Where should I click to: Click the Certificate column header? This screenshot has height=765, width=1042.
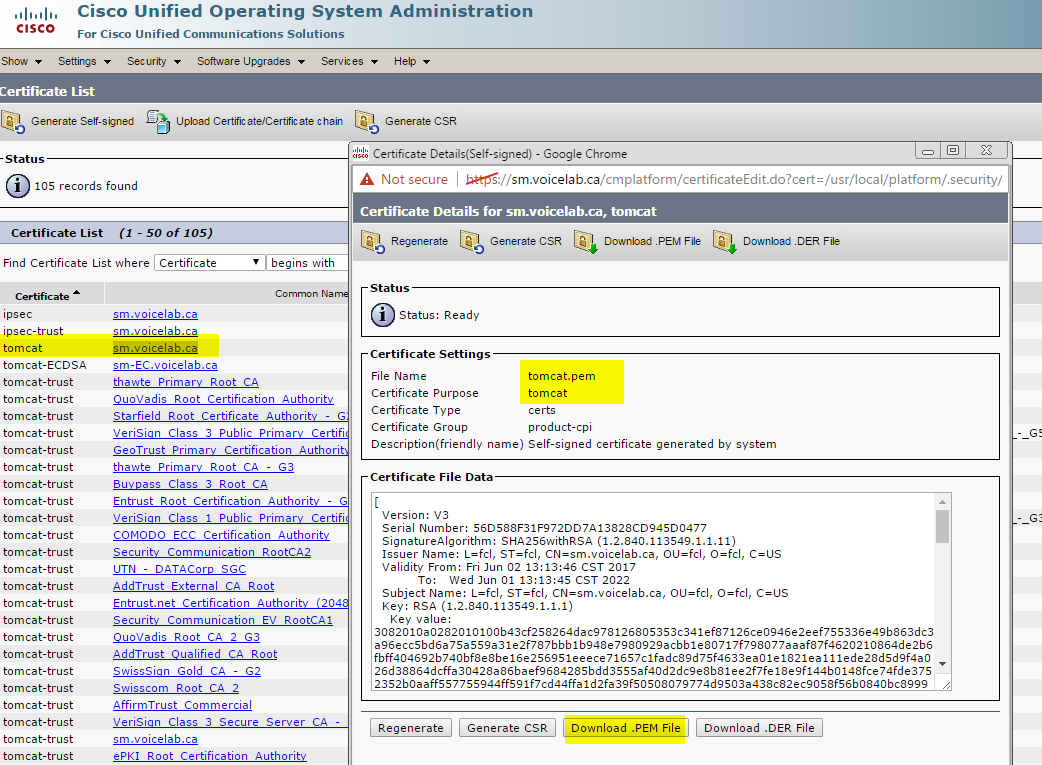(42, 296)
